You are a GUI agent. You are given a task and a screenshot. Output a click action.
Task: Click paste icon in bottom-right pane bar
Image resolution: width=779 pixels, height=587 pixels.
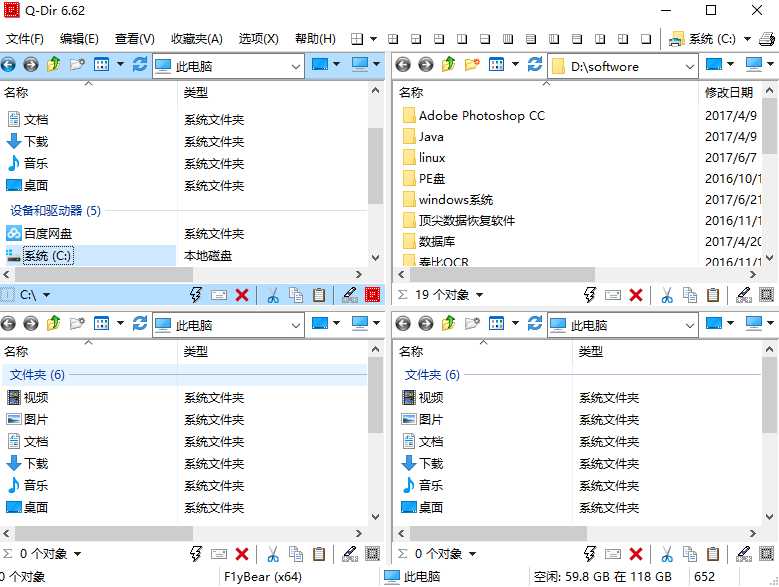(x=713, y=554)
